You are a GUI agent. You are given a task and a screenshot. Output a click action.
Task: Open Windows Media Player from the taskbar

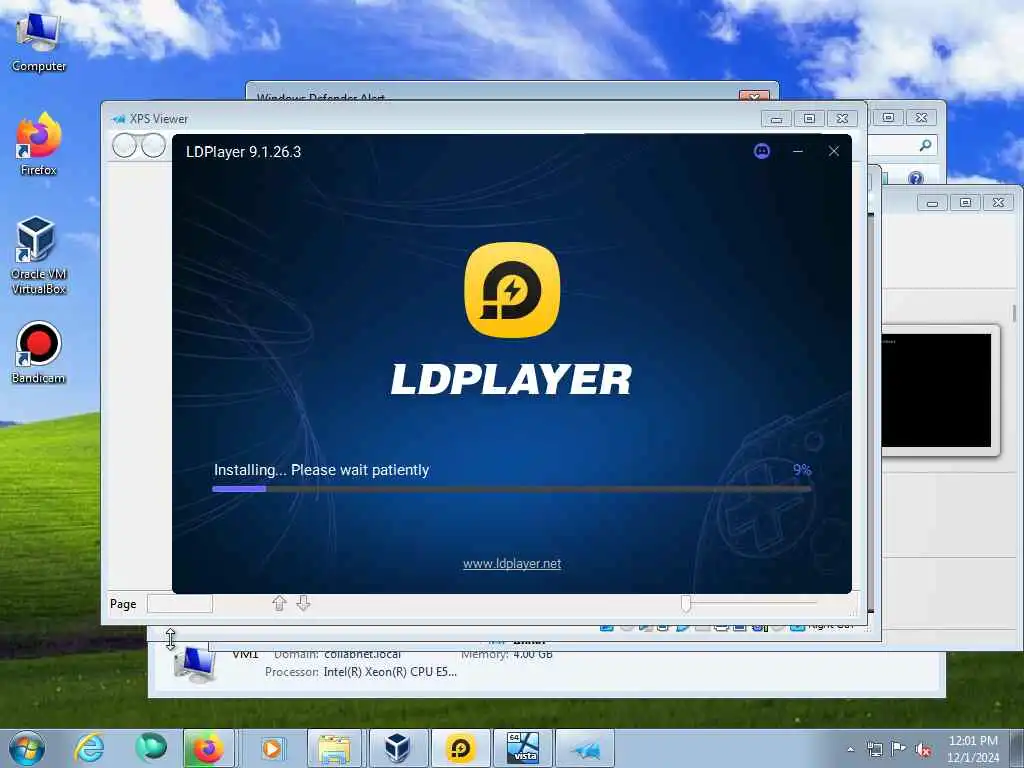(272, 748)
